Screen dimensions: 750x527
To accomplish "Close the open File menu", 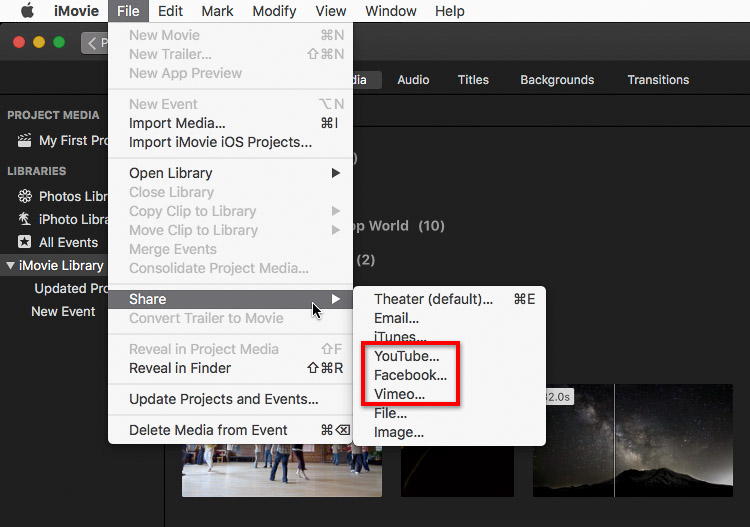I will coord(128,11).
